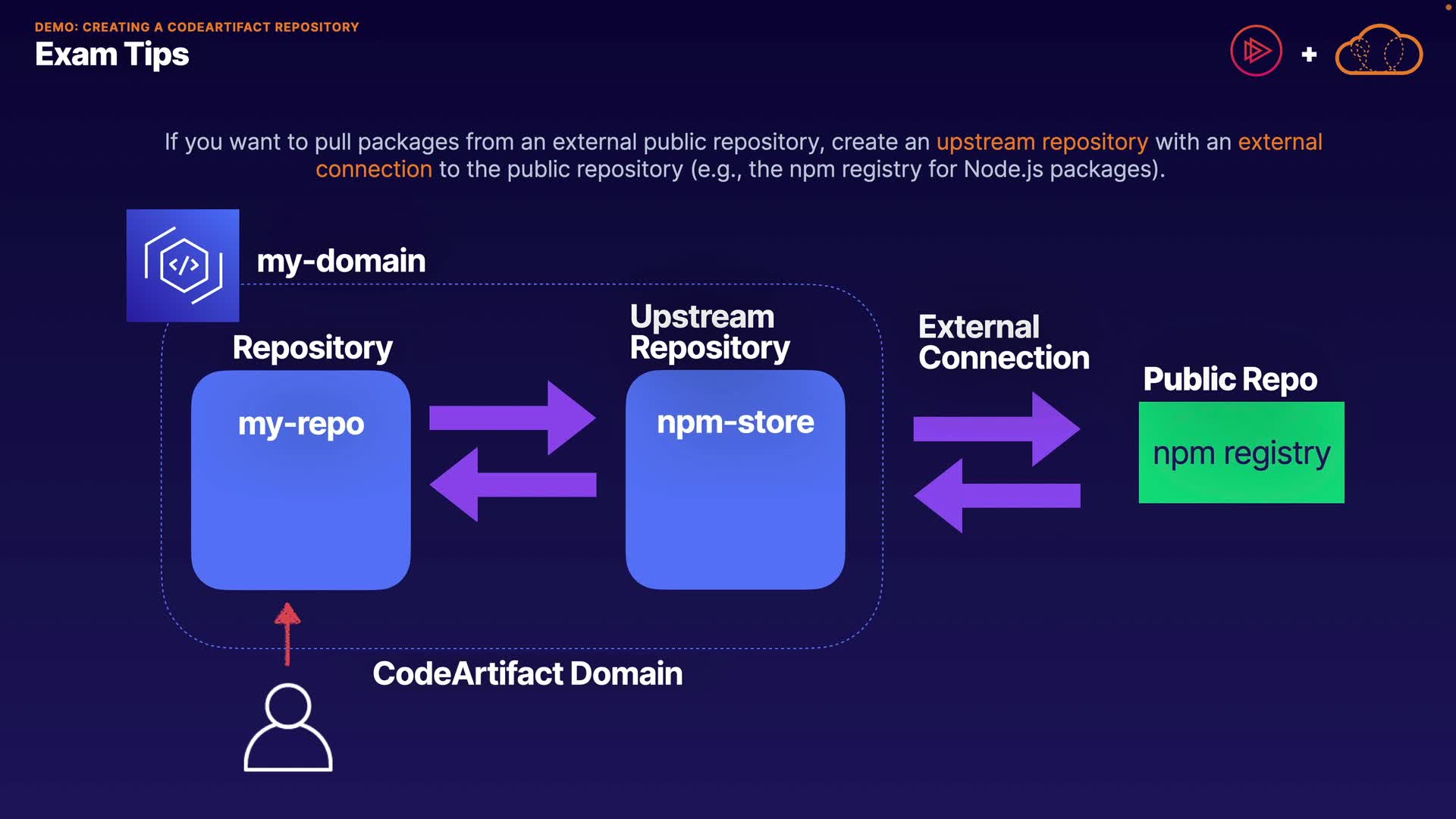The height and width of the screenshot is (819, 1456).
Task: Click the Pluralsight play logo icon
Action: (1256, 52)
